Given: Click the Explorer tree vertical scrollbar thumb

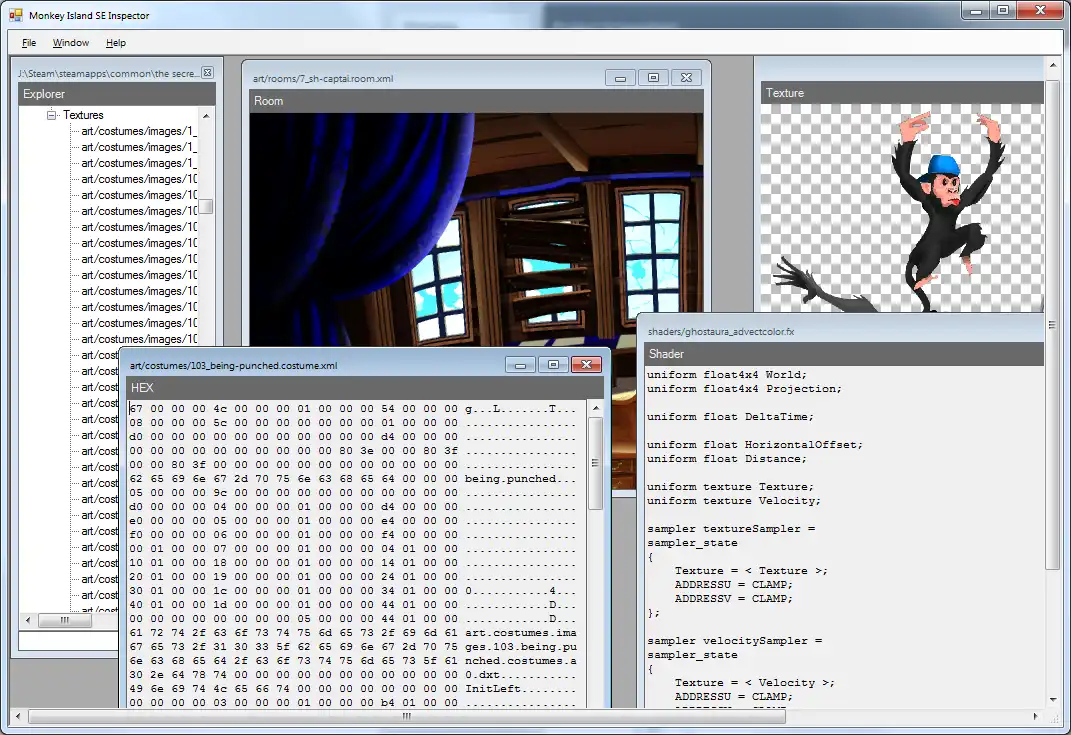Looking at the screenshot, I should [x=206, y=206].
